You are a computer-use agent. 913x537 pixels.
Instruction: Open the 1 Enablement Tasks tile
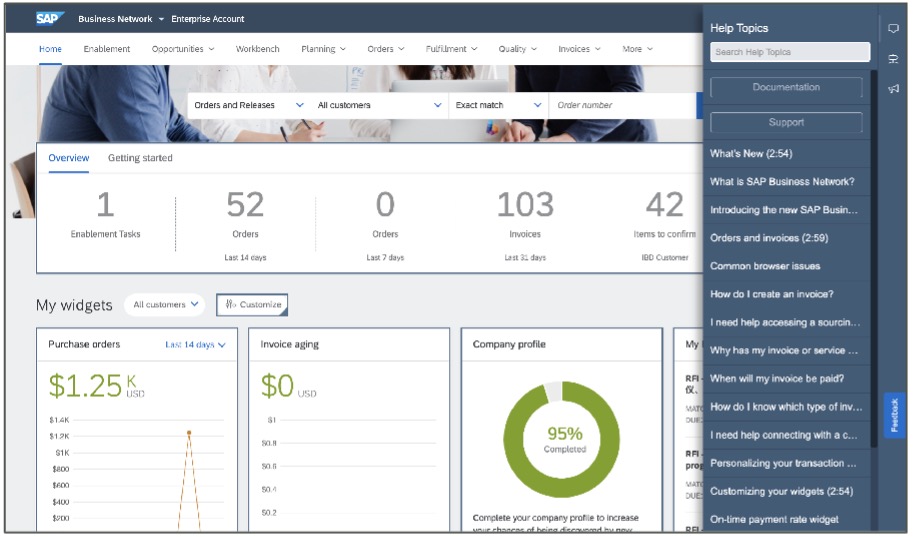(x=105, y=214)
